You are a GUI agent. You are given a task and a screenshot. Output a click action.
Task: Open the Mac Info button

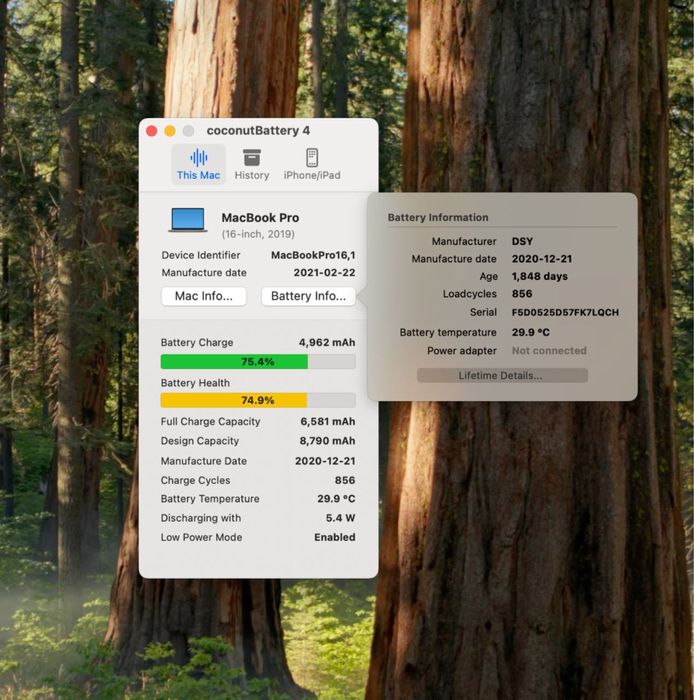pos(204,296)
